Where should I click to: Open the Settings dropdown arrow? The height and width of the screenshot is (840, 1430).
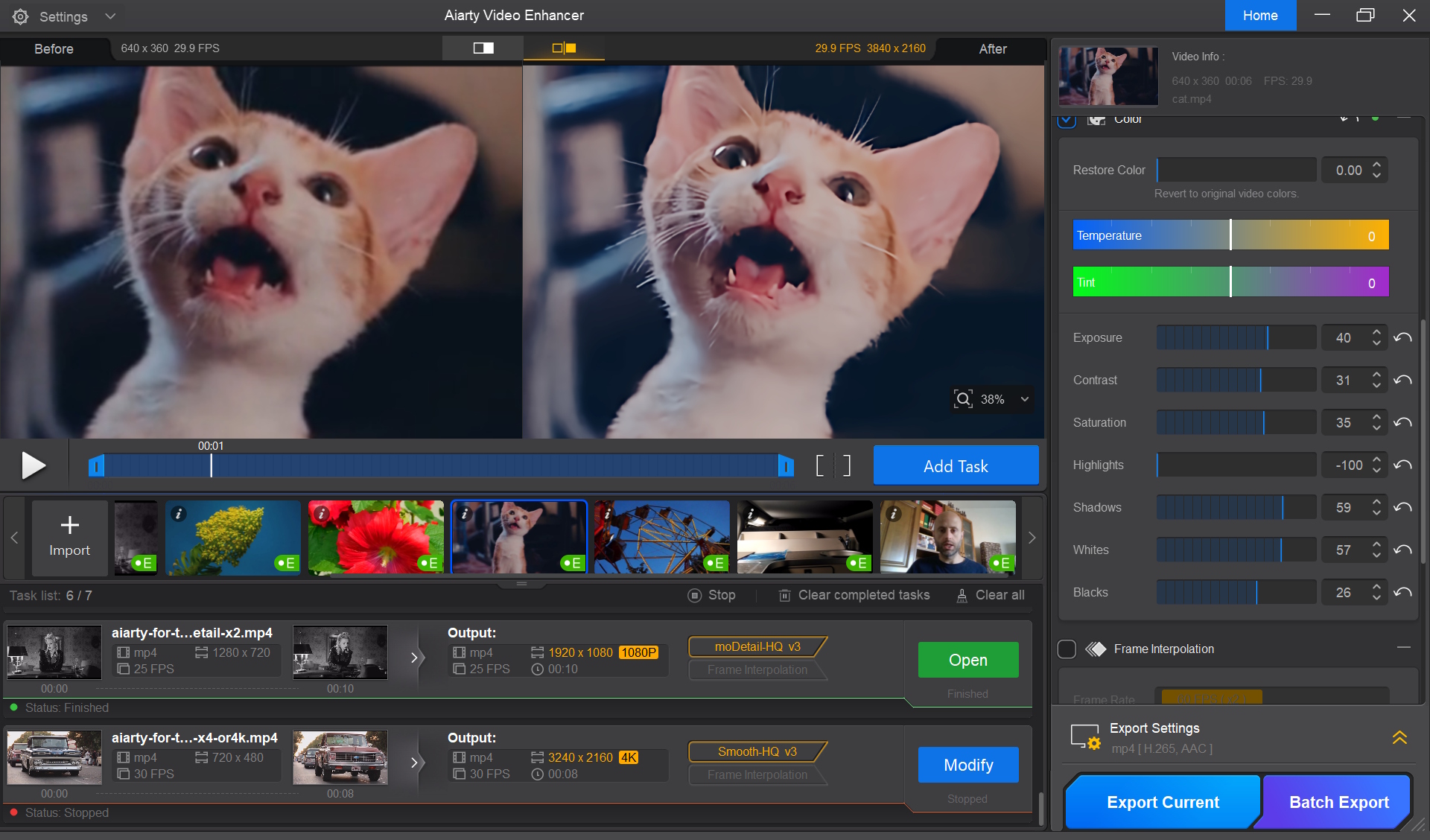tap(110, 16)
